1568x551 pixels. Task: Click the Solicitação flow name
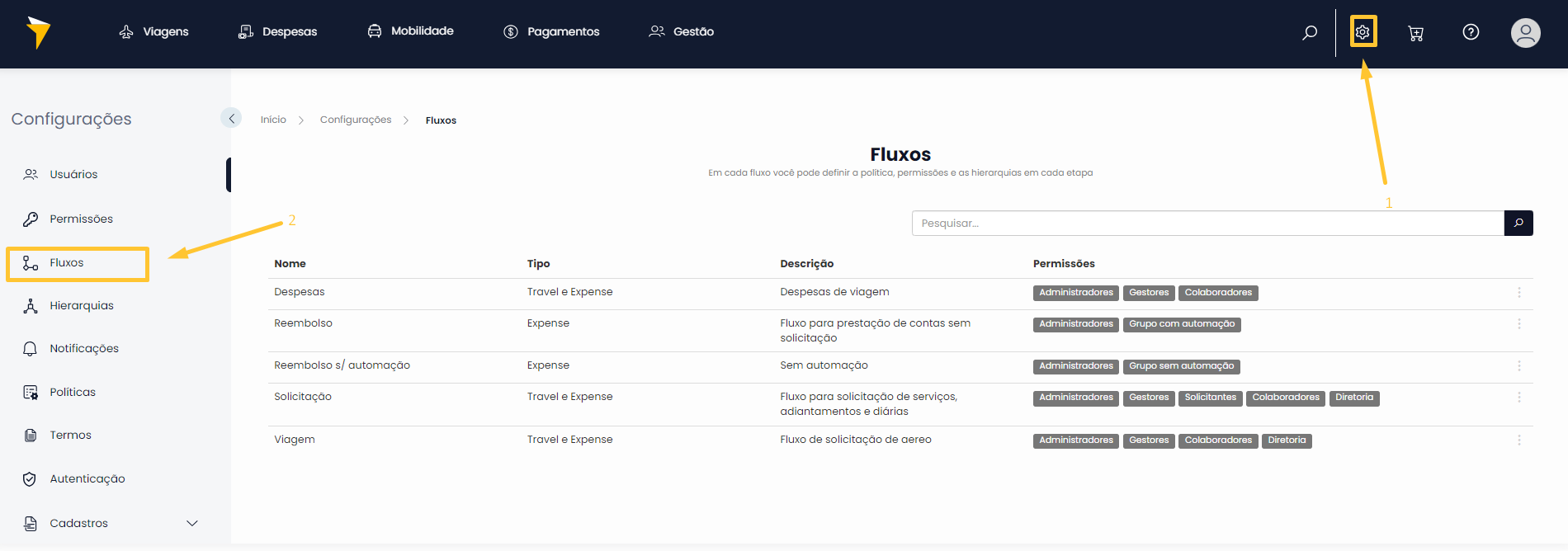coord(303,397)
